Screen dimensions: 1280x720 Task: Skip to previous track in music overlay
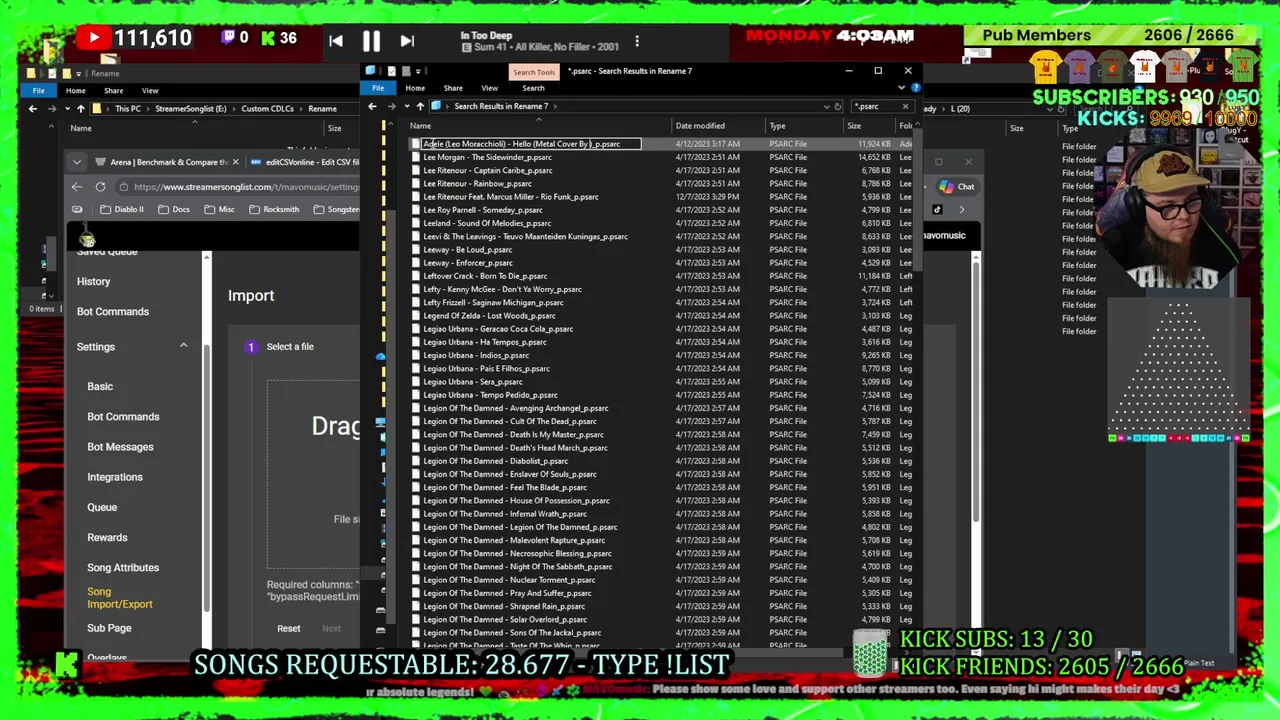(336, 41)
